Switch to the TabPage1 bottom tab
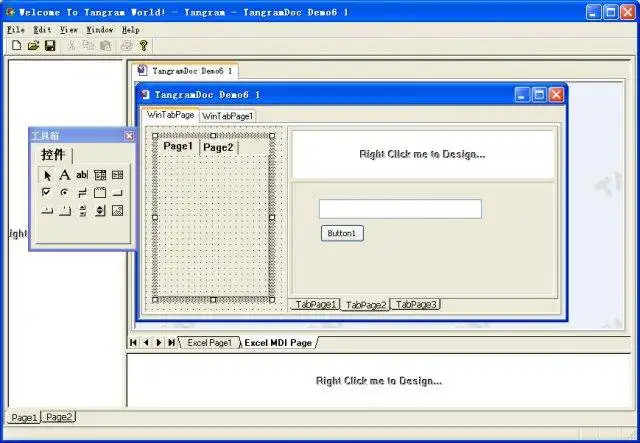The image size is (640, 443). [315, 305]
